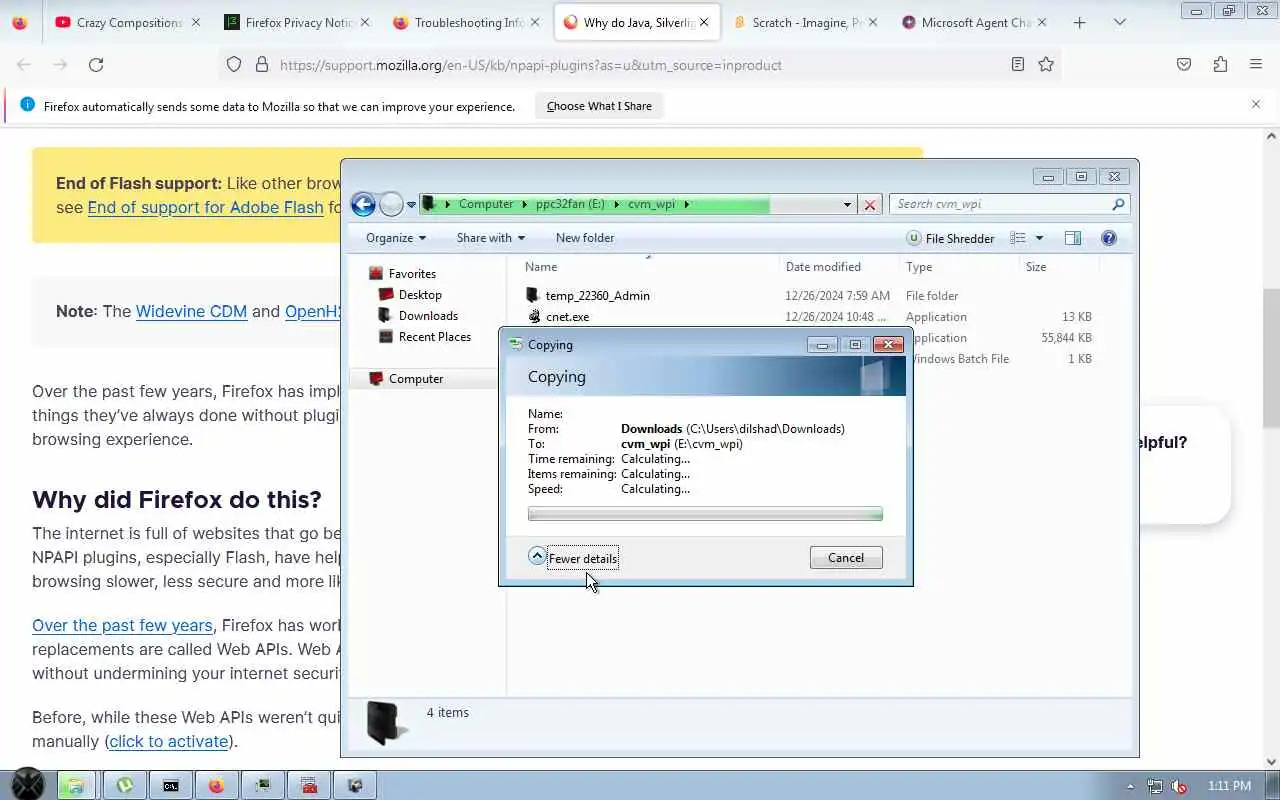The image size is (1280, 800).
Task: Click cvm_wpi breadcrumb segment
Action: pyautogui.click(x=651, y=204)
